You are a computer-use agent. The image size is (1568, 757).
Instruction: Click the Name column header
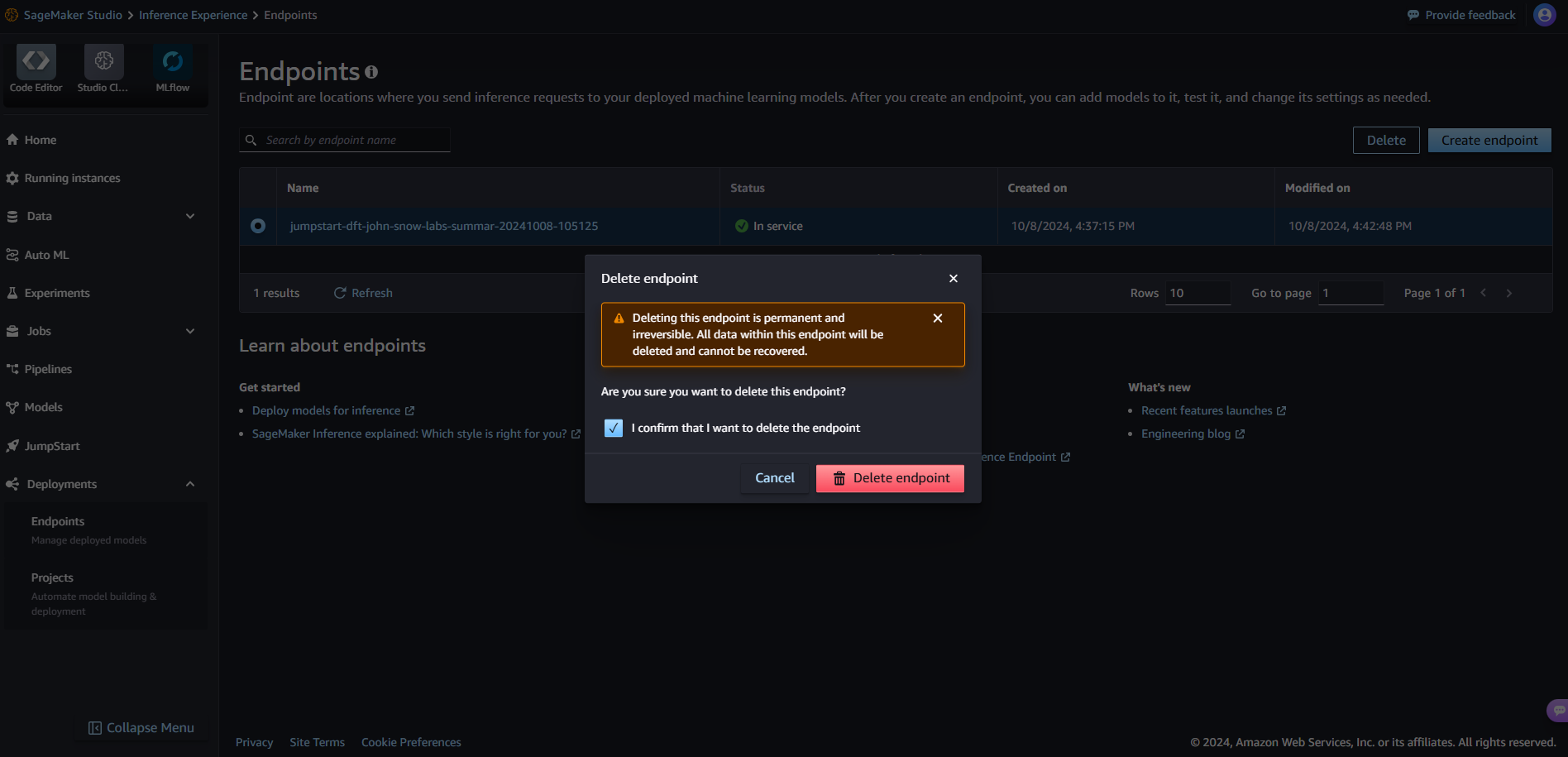[303, 188]
